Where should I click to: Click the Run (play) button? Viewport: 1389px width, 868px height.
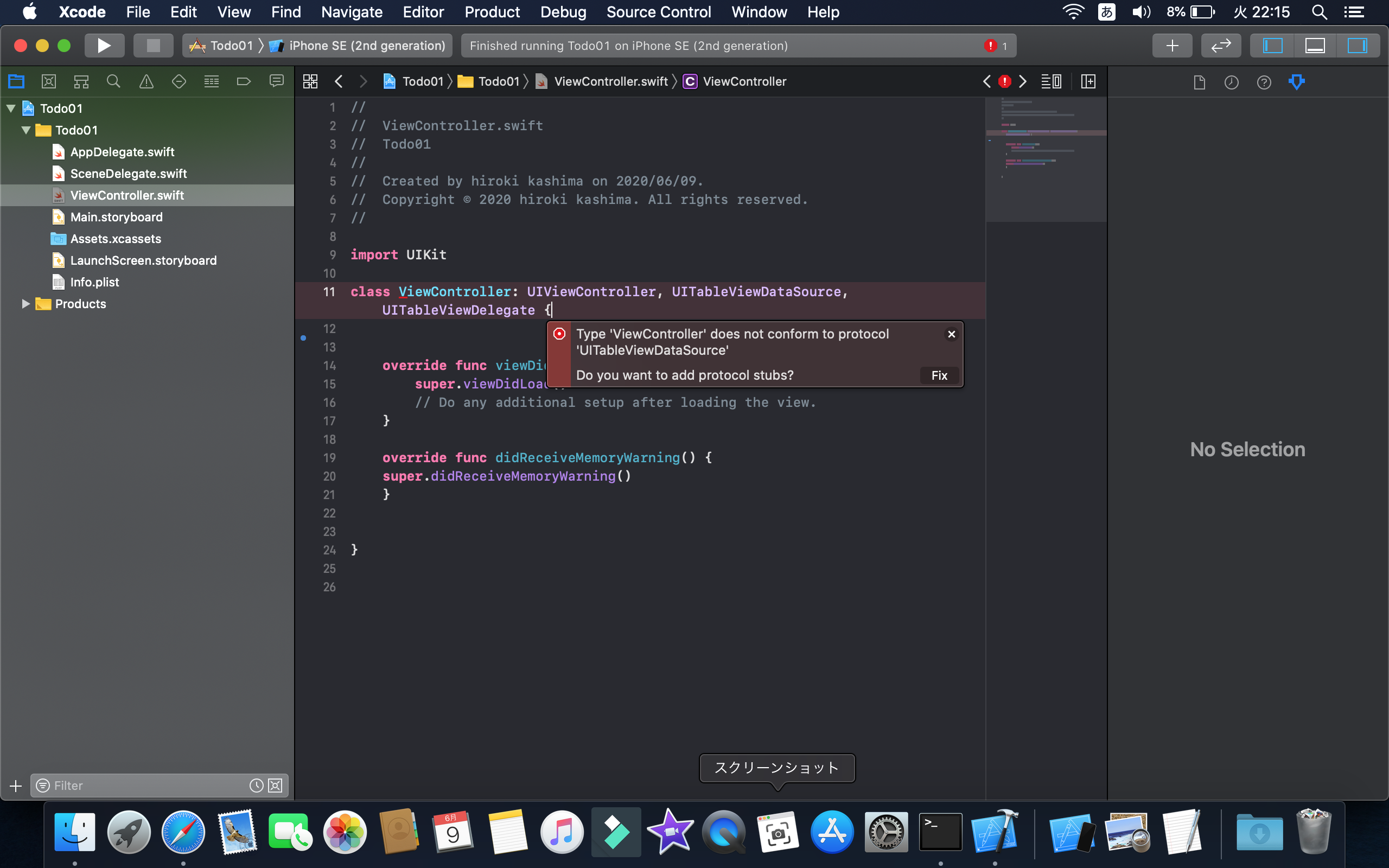coord(104,46)
